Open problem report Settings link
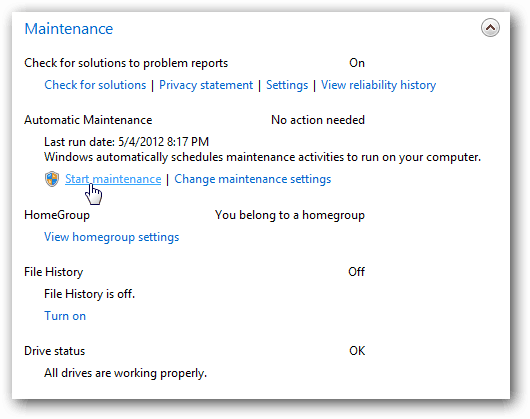Screen dimensions: 530x419 click(287, 85)
